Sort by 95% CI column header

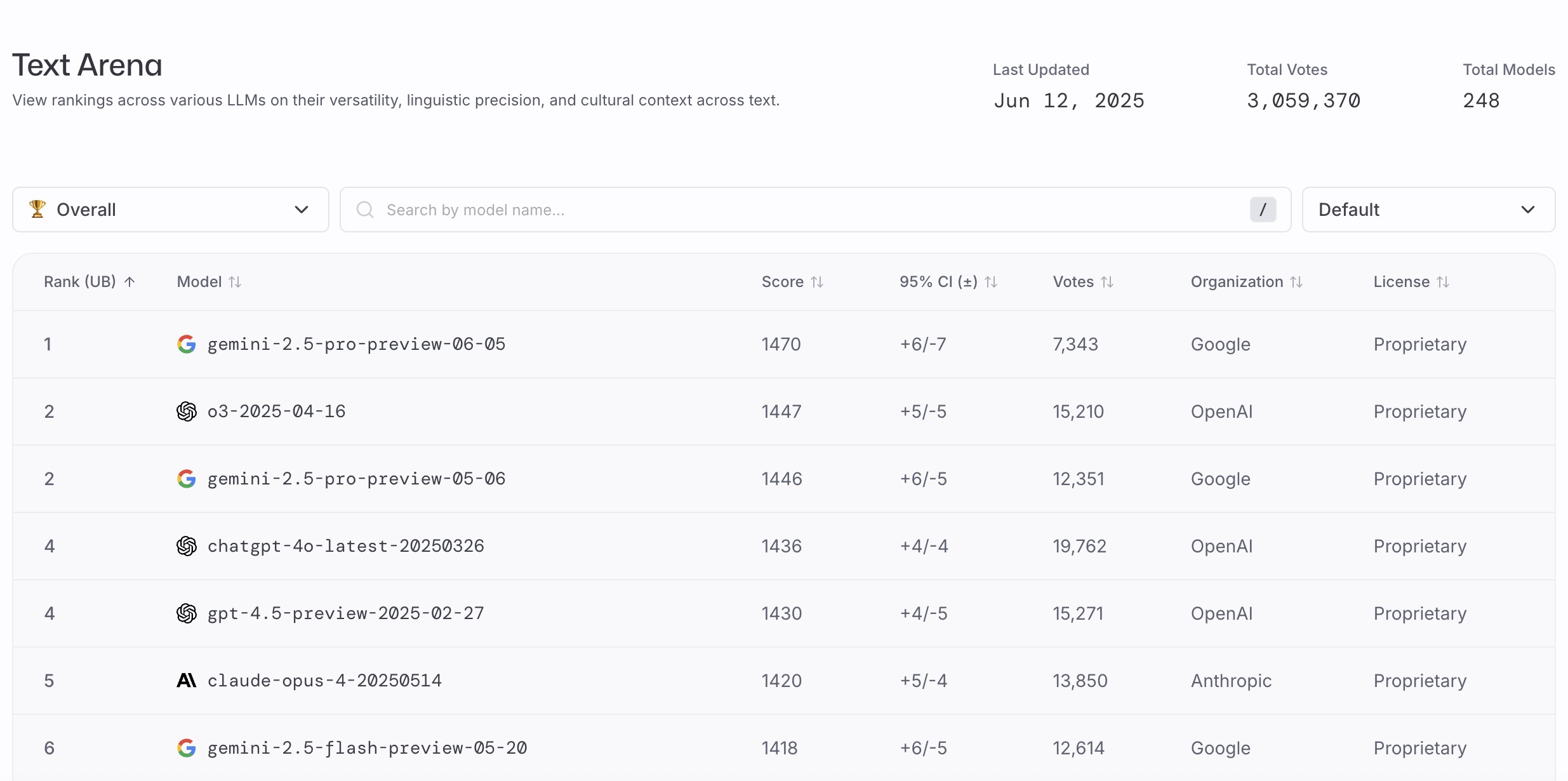[x=948, y=282]
